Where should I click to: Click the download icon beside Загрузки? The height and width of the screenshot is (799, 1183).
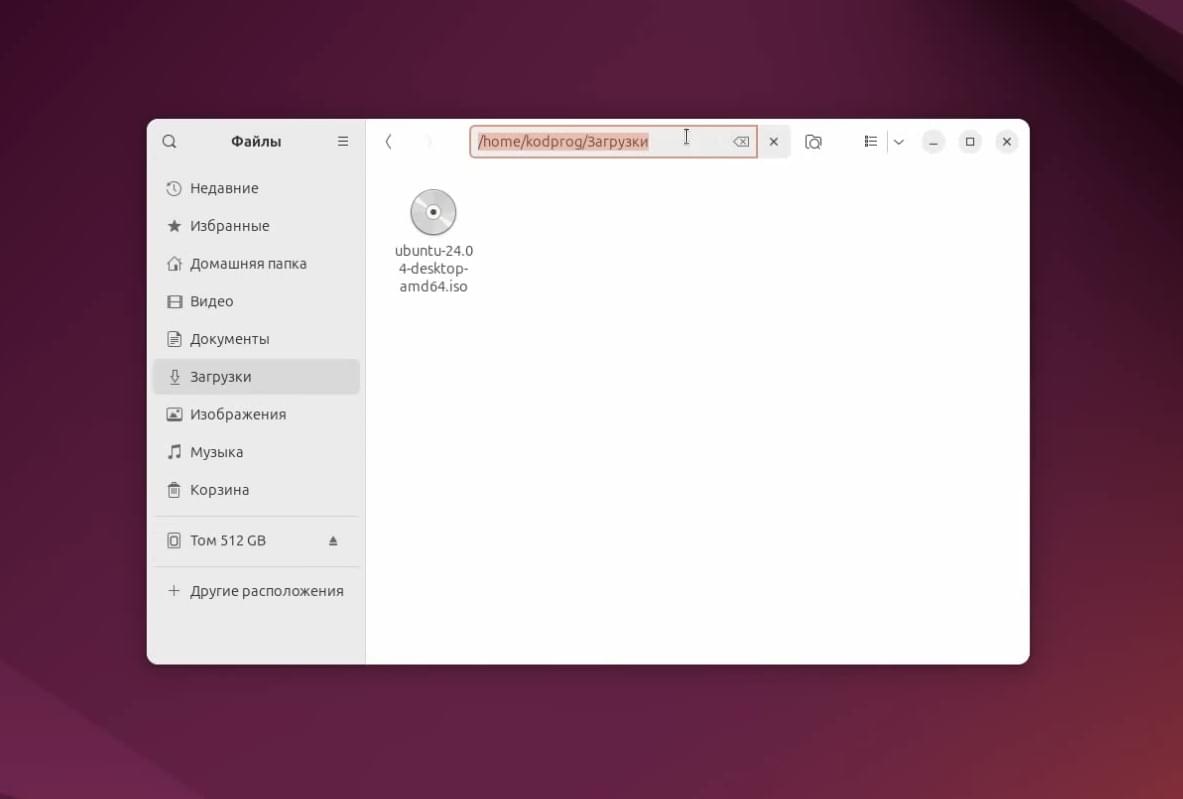point(174,376)
